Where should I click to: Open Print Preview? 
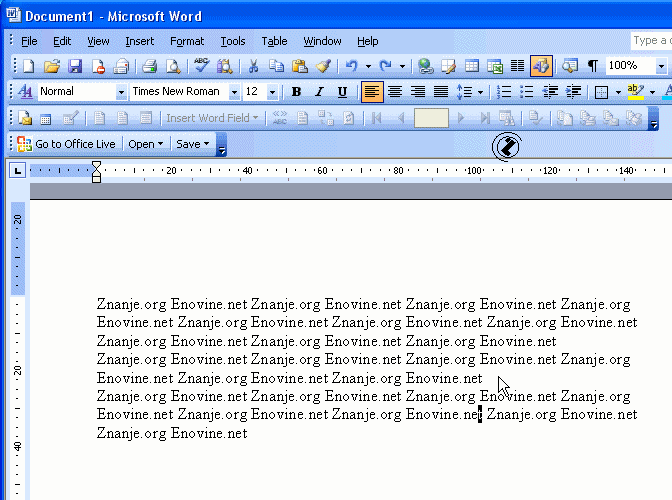coord(173,66)
